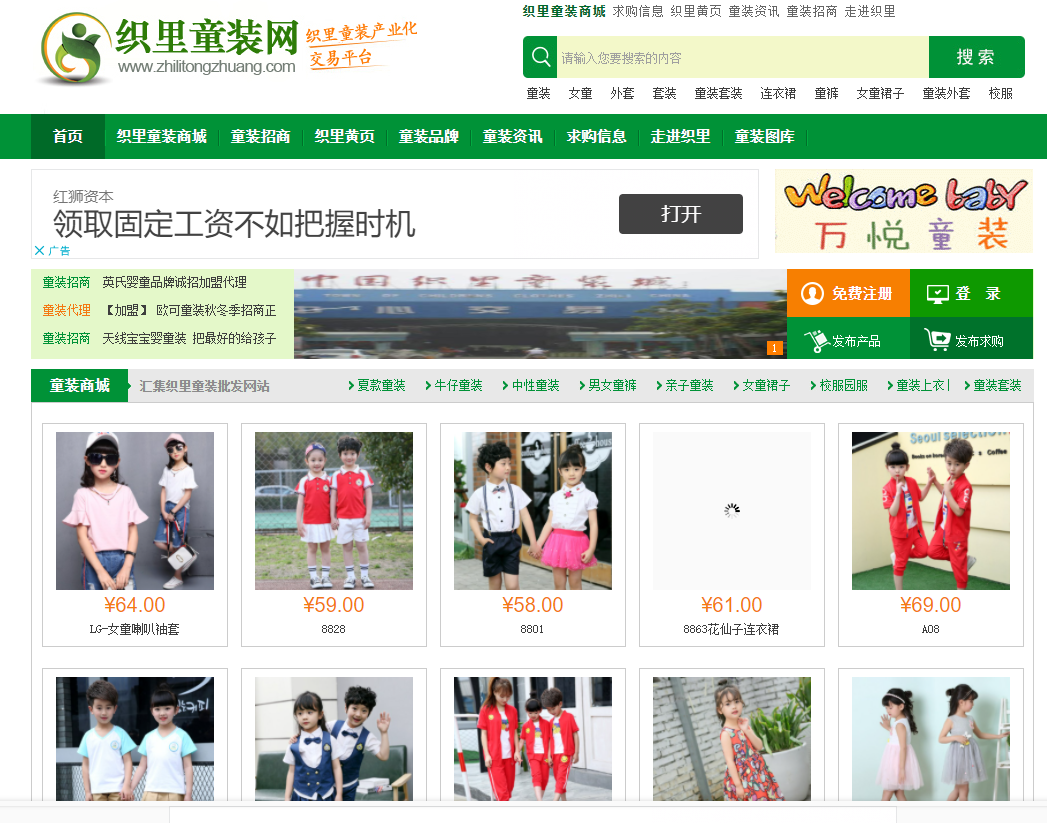Open product LG-女童喇叭袖套 image
Viewport: 1047px width, 823px height.
(135, 511)
